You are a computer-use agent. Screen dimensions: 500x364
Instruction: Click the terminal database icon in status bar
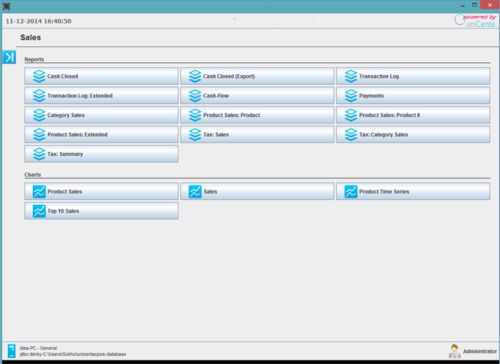pos(11,351)
